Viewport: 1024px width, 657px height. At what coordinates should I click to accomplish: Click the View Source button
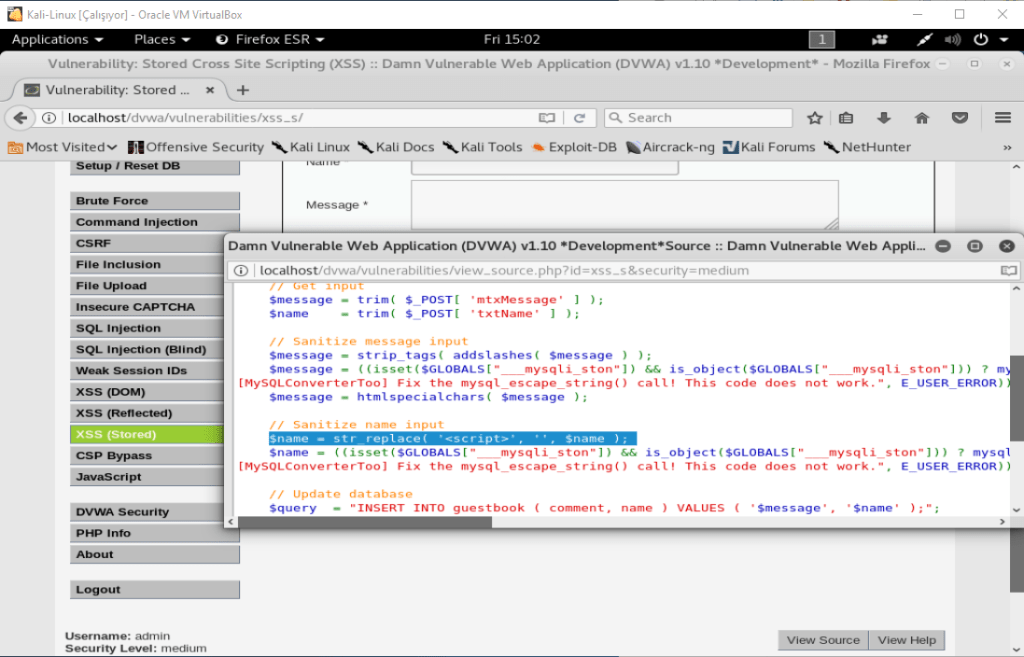822,640
